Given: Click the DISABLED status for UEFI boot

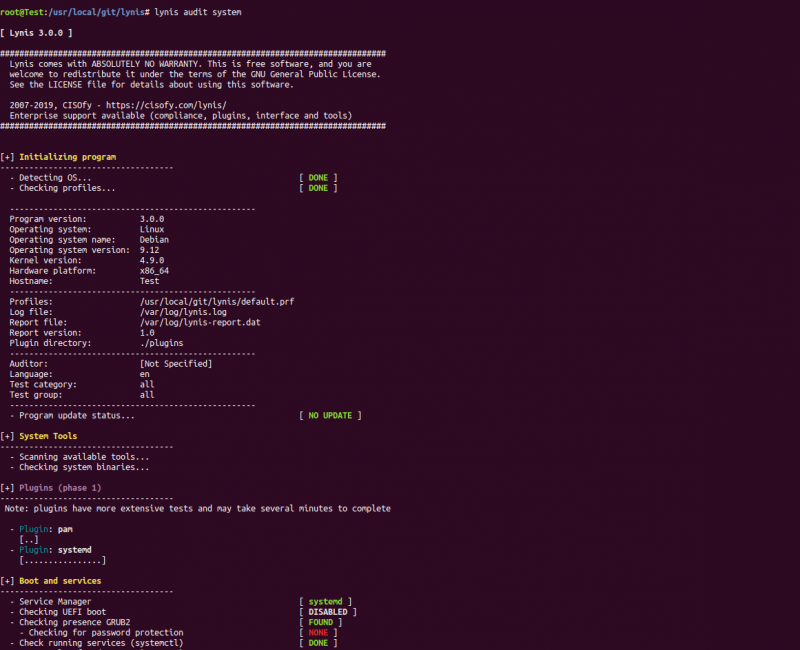Looking at the screenshot, I should 327,612.
